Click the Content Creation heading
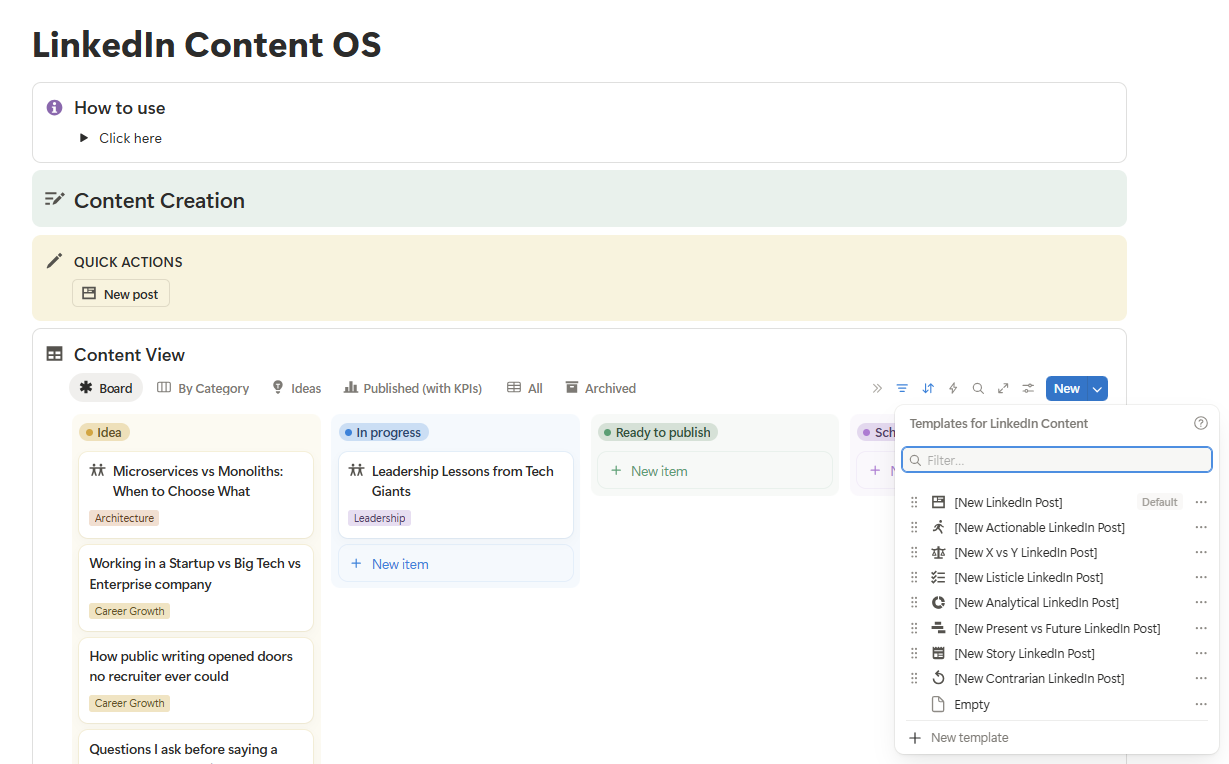The width and height of the screenshot is (1229, 764). tap(159, 201)
